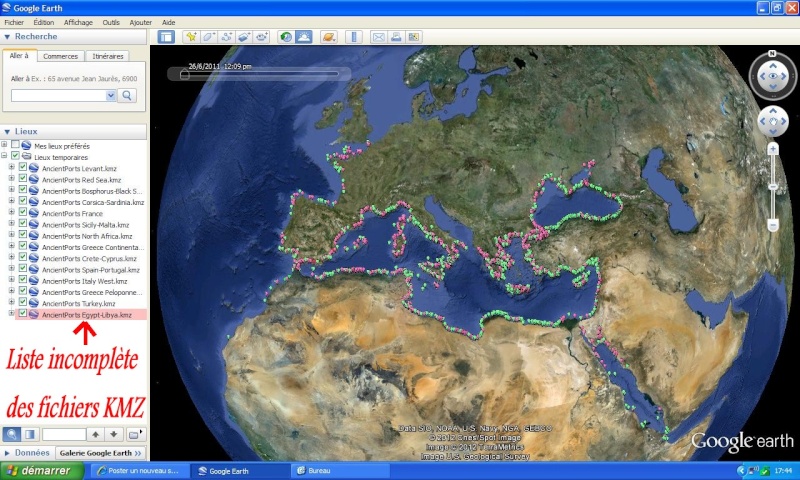This screenshot has width=800, height=480.
Task: Switch to 'Poster un nouveau s...' taskbar window
Action: [139, 471]
